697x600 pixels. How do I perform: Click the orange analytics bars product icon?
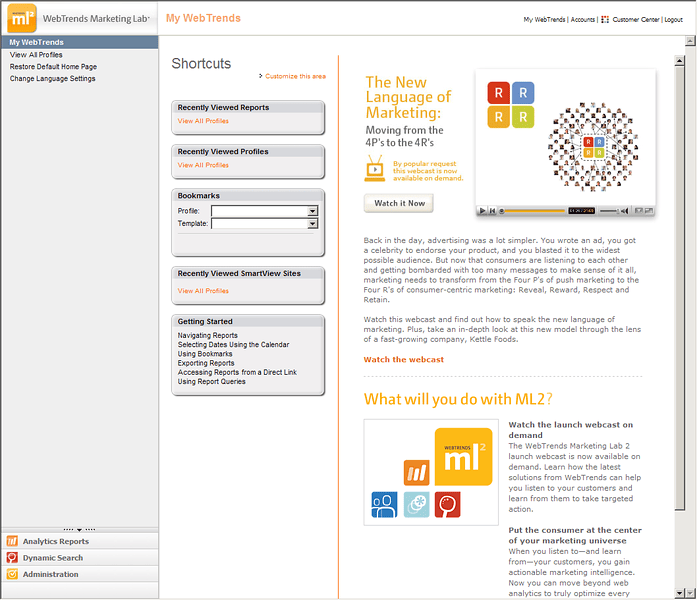pos(417,472)
